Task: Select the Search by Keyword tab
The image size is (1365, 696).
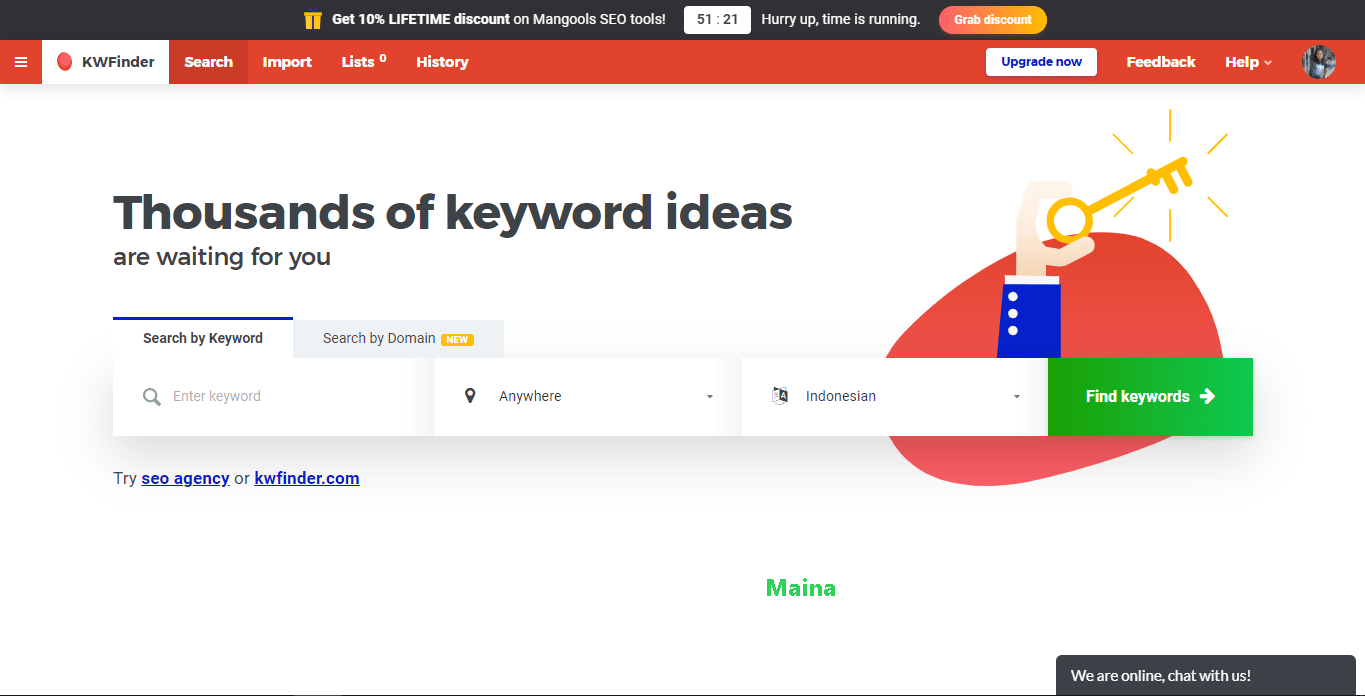Action: tap(203, 338)
